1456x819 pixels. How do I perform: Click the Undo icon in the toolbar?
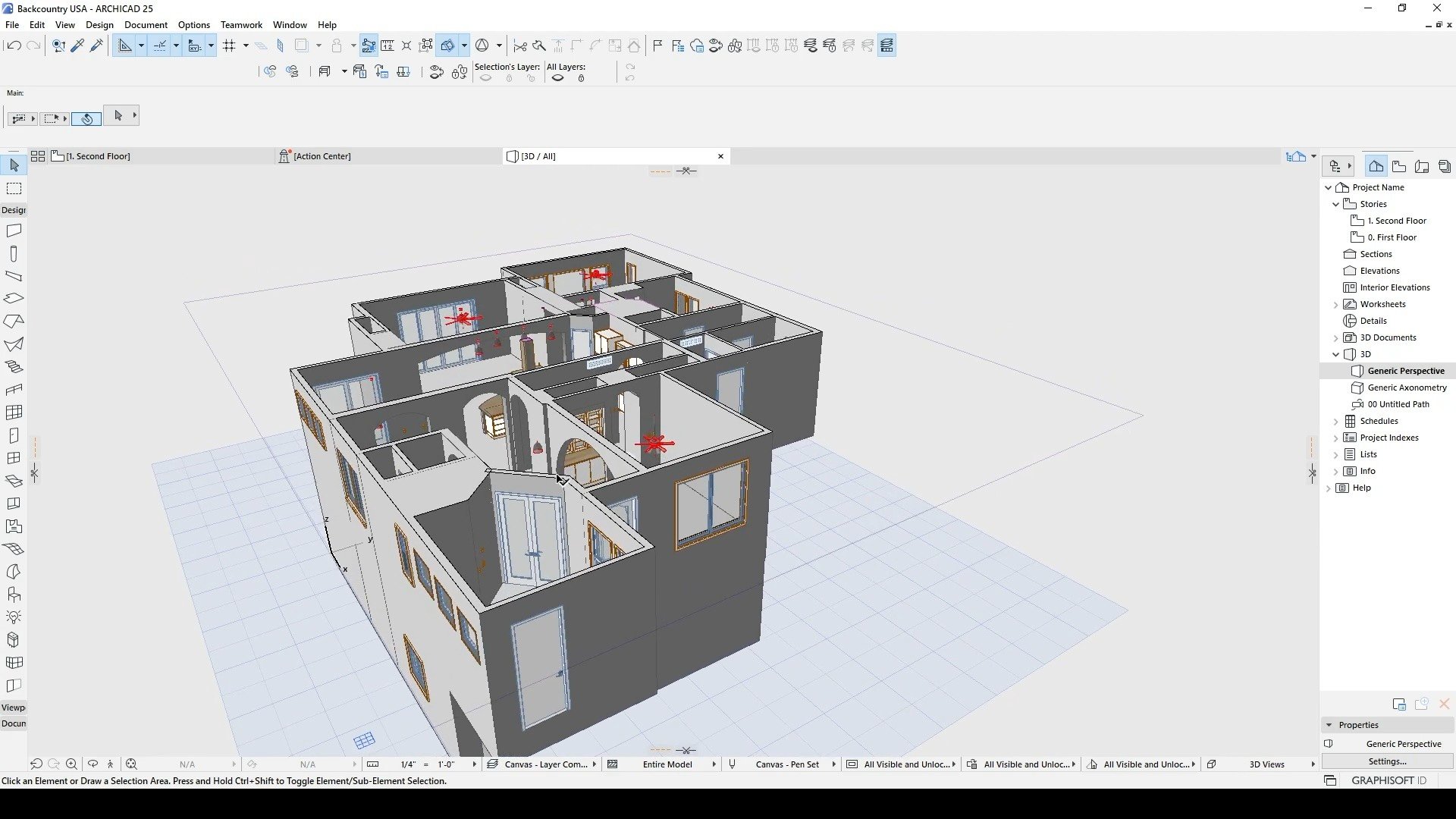coord(14,45)
